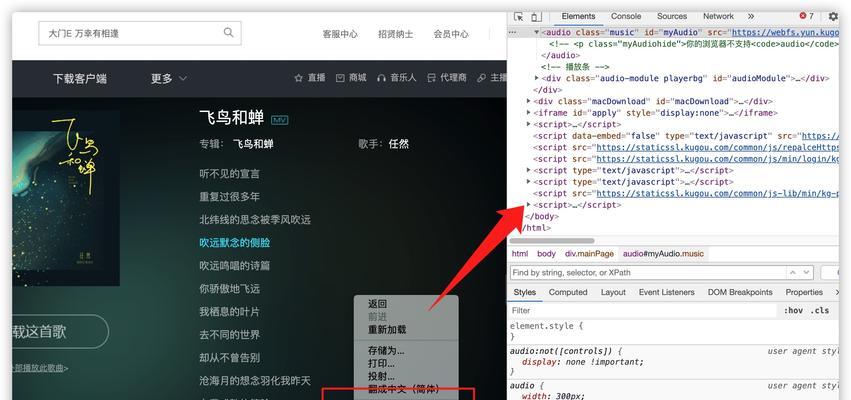Open the 招贤纳士 link

(395, 34)
